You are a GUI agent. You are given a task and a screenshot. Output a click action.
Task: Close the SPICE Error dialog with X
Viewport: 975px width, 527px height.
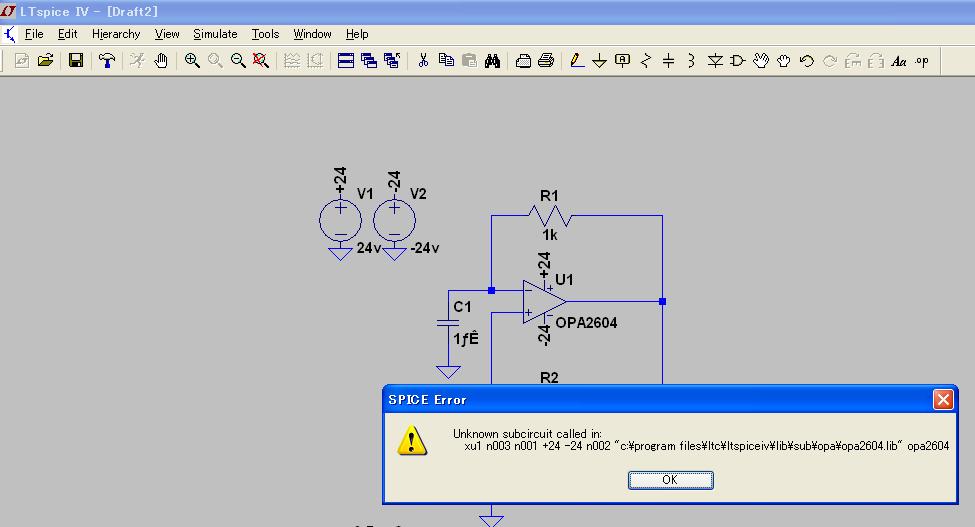pos(943,400)
